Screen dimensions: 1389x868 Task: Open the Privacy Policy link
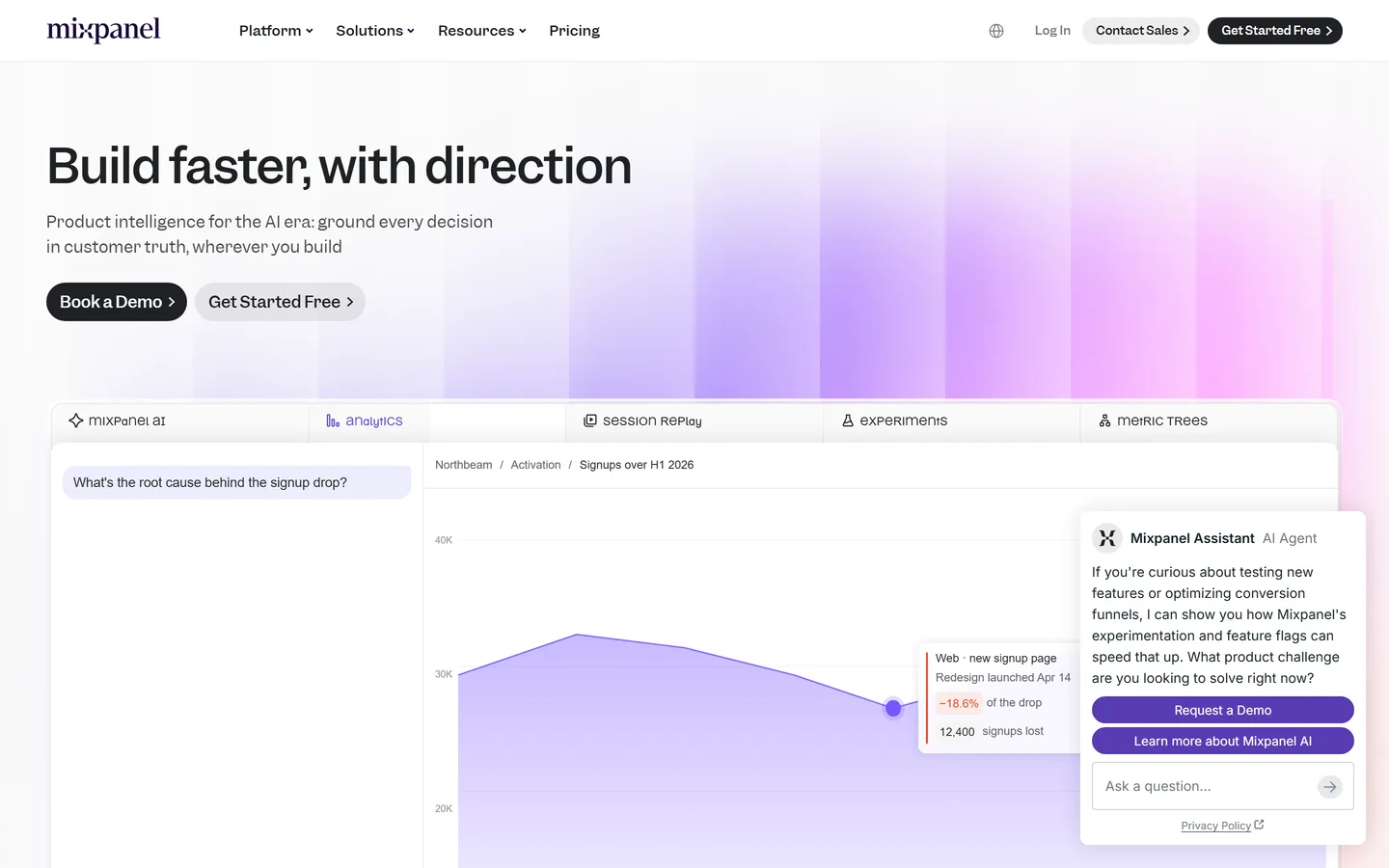[1215, 826]
